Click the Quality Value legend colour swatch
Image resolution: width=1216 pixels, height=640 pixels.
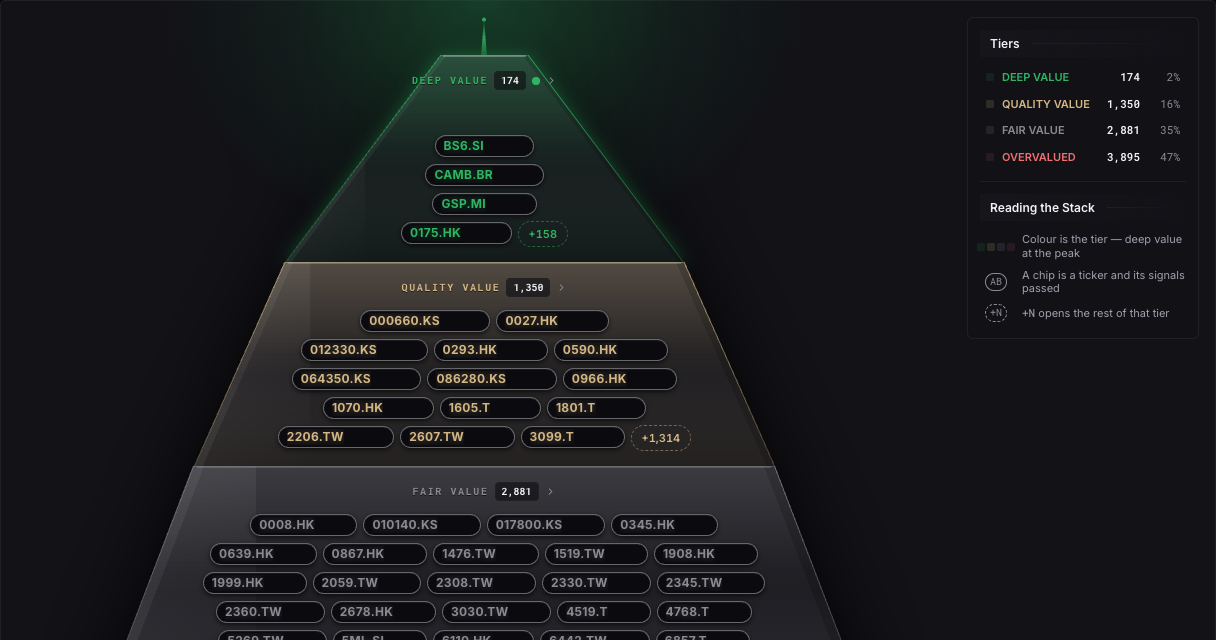pos(990,104)
